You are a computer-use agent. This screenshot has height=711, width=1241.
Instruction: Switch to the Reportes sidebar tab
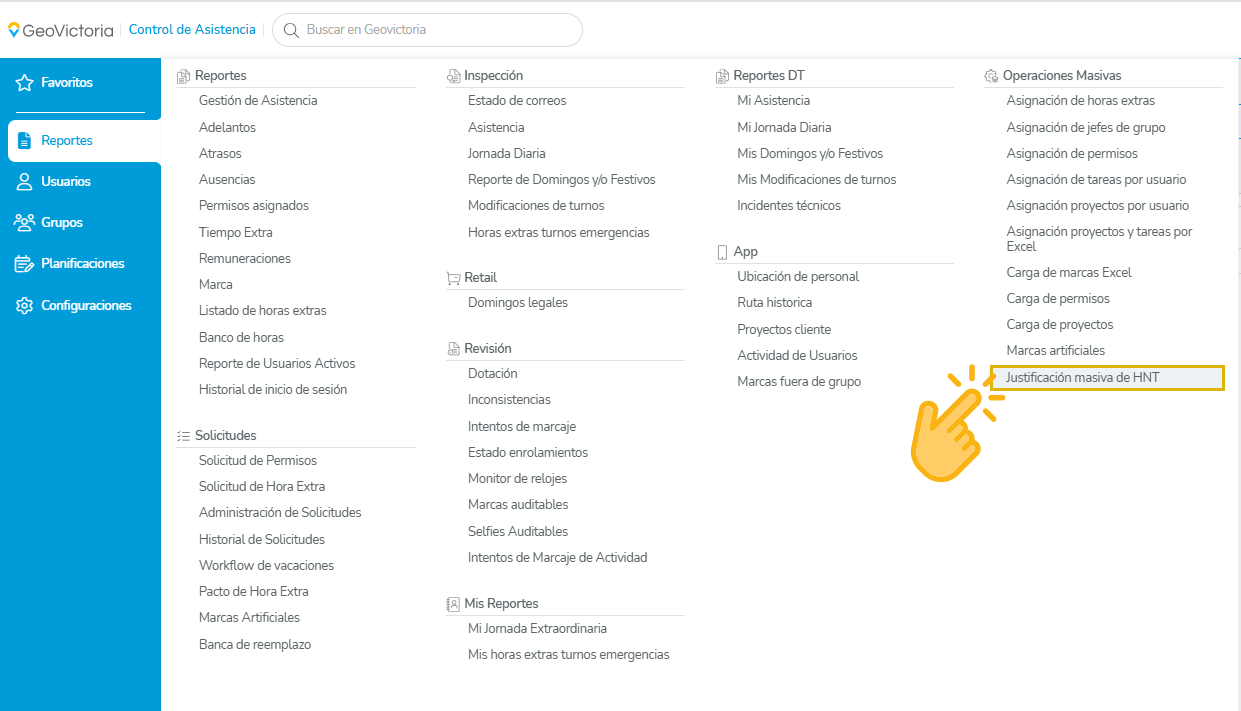[x=84, y=141]
